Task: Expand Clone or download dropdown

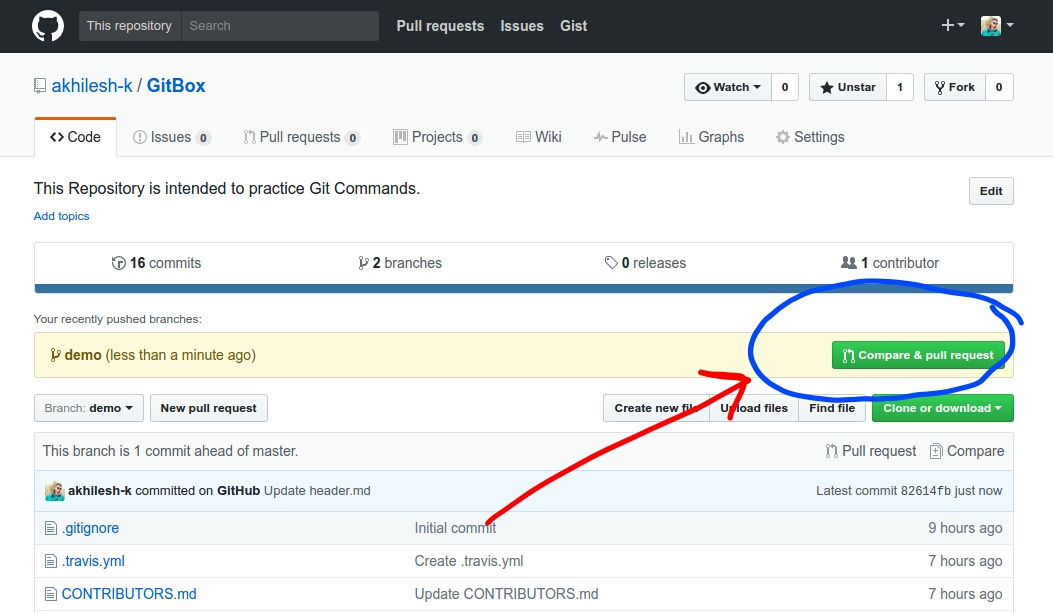Action: [x=943, y=408]
